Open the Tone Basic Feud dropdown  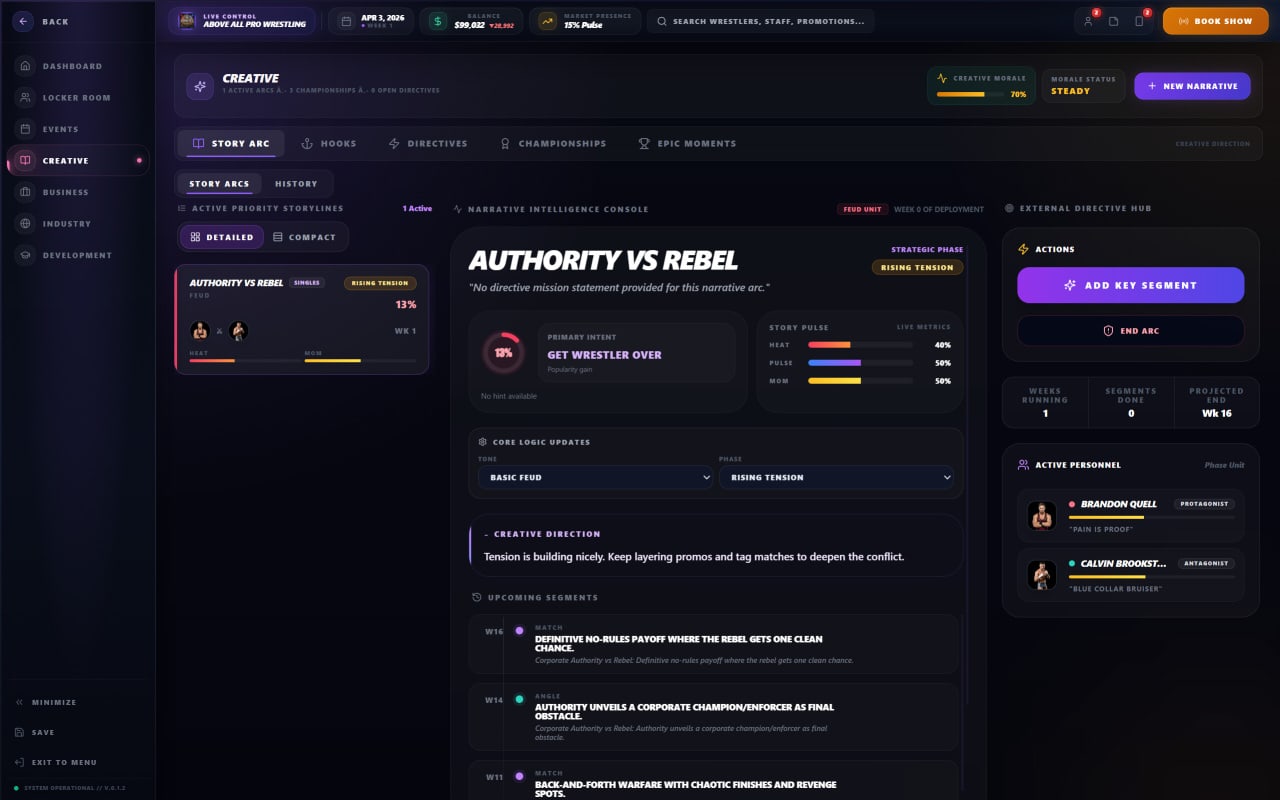[595, 477]
